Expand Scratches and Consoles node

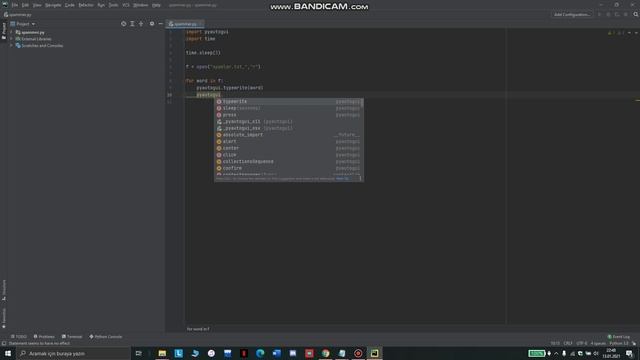(x=11, y=45)
